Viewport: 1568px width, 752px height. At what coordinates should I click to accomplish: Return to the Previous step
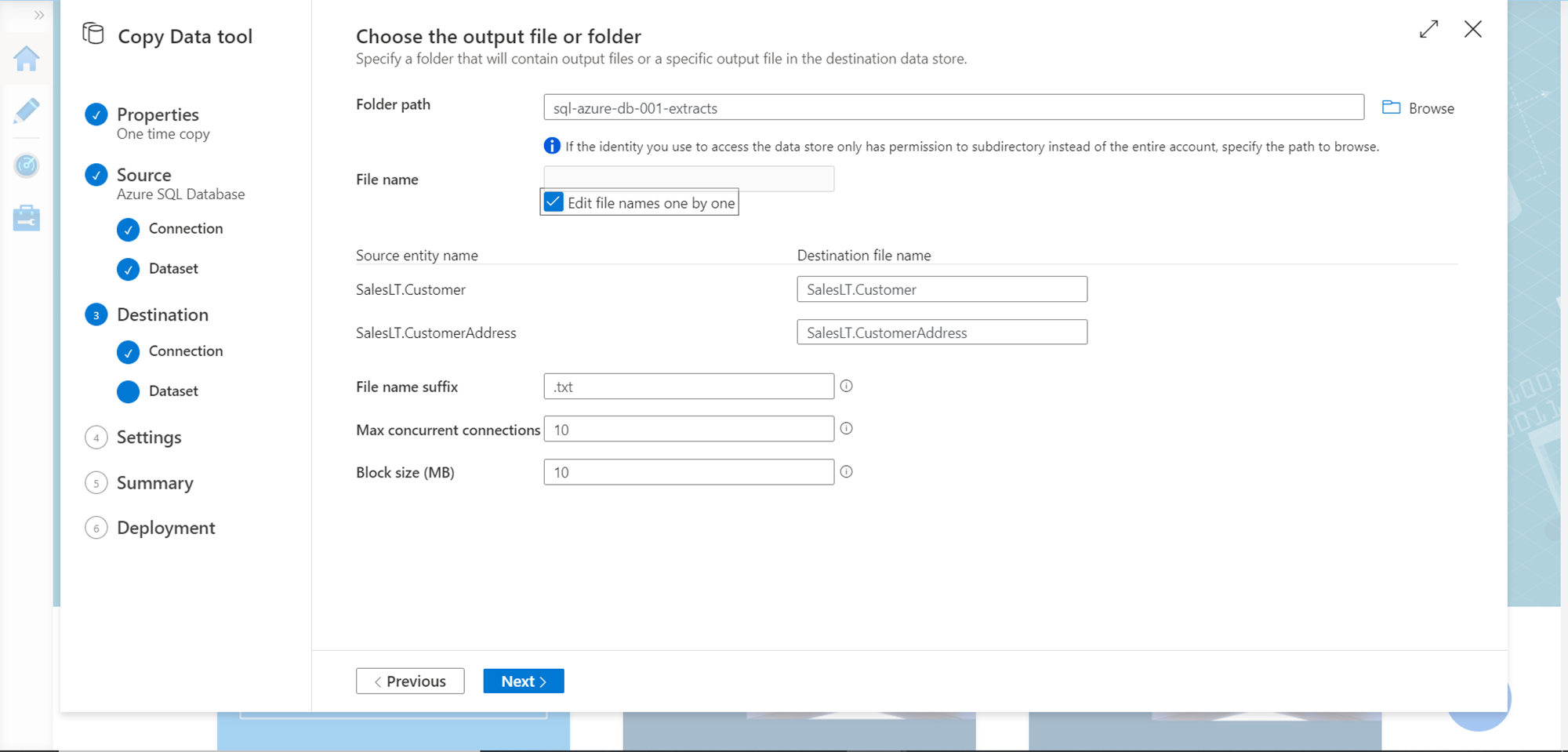tap(410, 681)
